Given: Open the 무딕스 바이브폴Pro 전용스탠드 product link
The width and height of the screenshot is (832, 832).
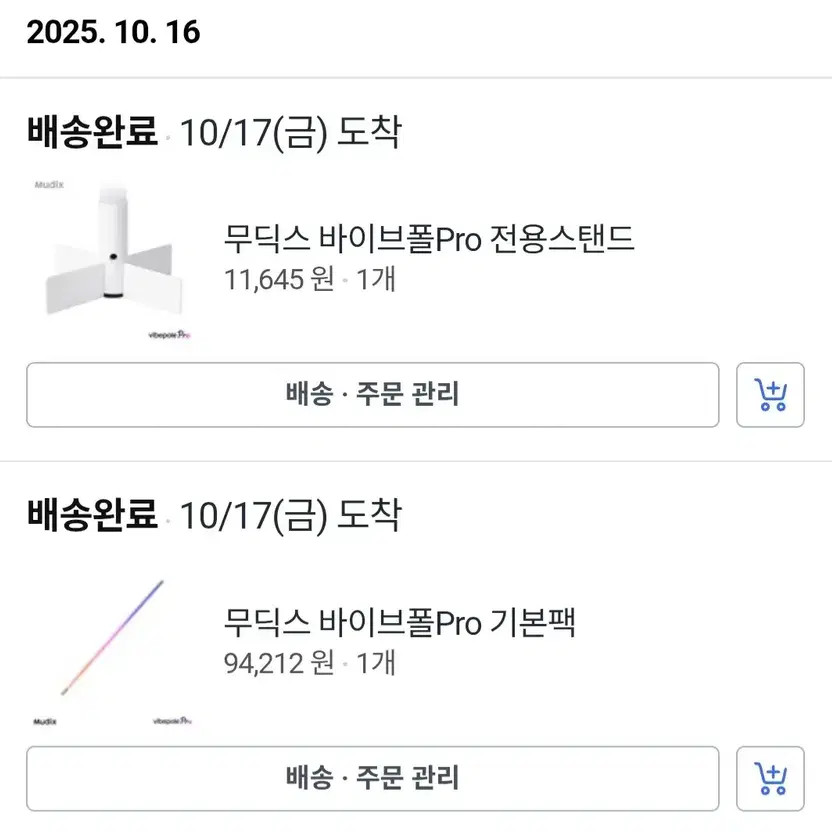Looking at the screenshot, I should click(430, 240).
